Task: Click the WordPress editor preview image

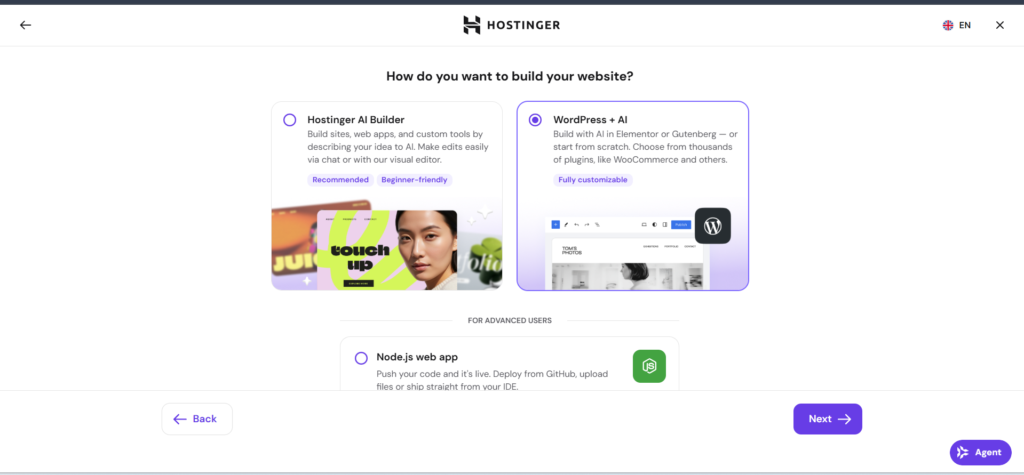Action: [627, 254]
